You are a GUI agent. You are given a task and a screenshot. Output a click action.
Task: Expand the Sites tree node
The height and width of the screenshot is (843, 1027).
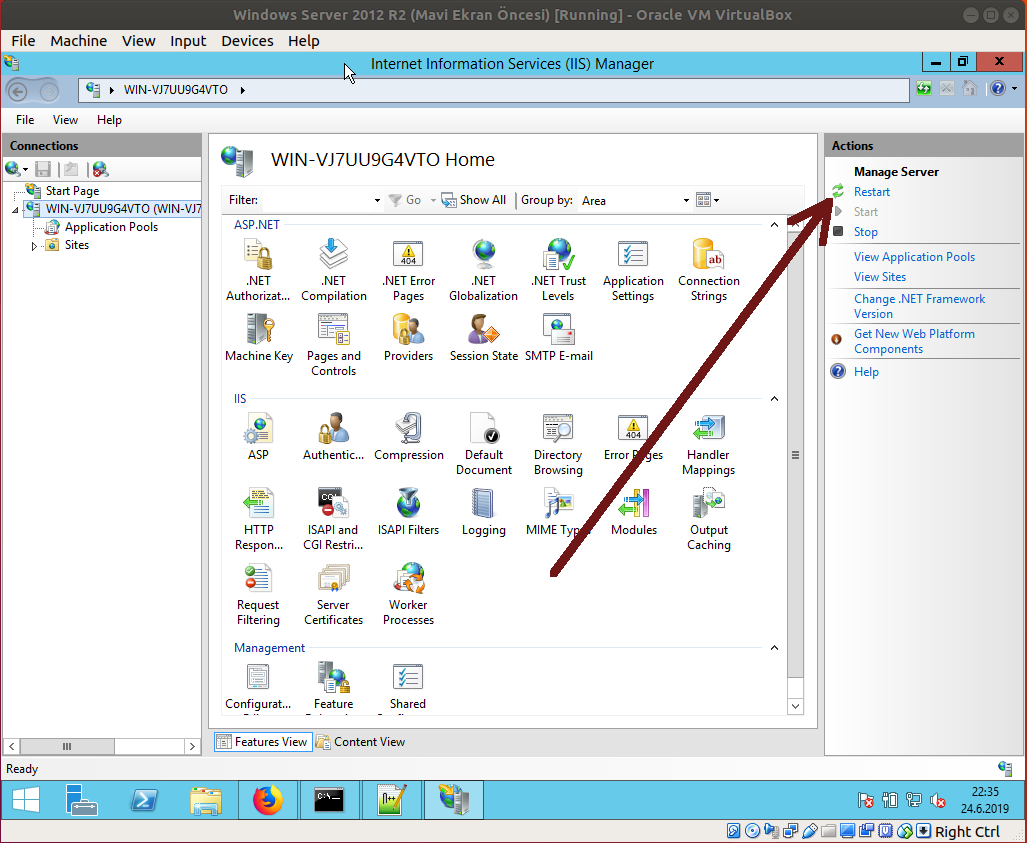coord(34,246)
